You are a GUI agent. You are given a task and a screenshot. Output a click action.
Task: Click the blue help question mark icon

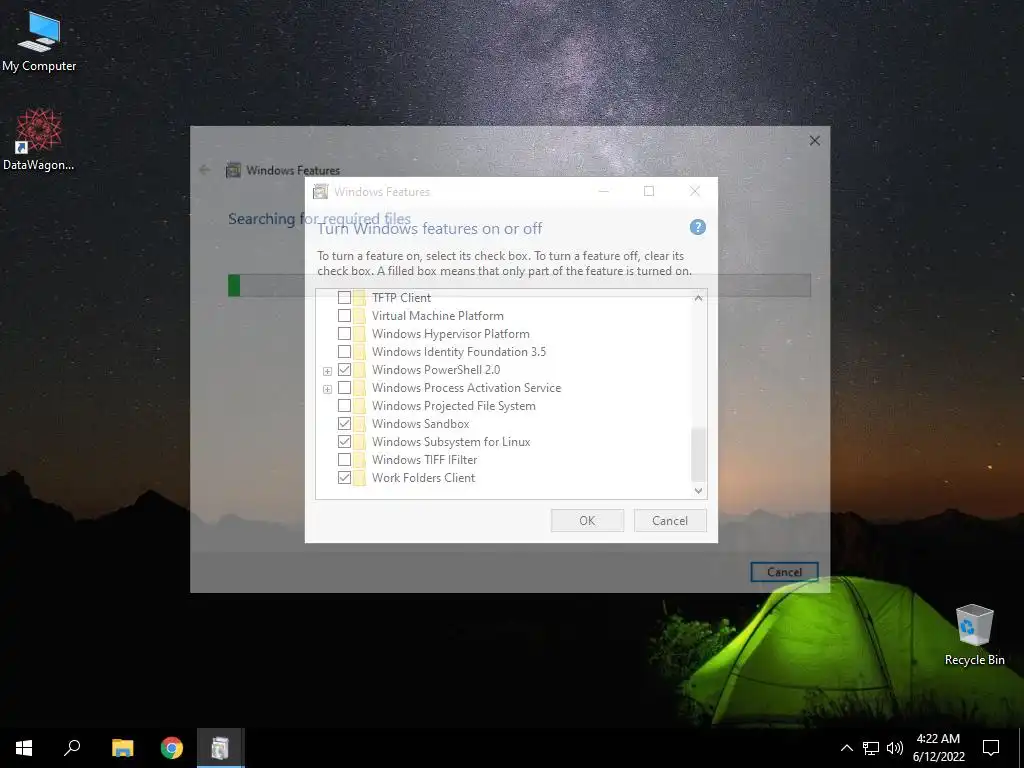(697, 227)
